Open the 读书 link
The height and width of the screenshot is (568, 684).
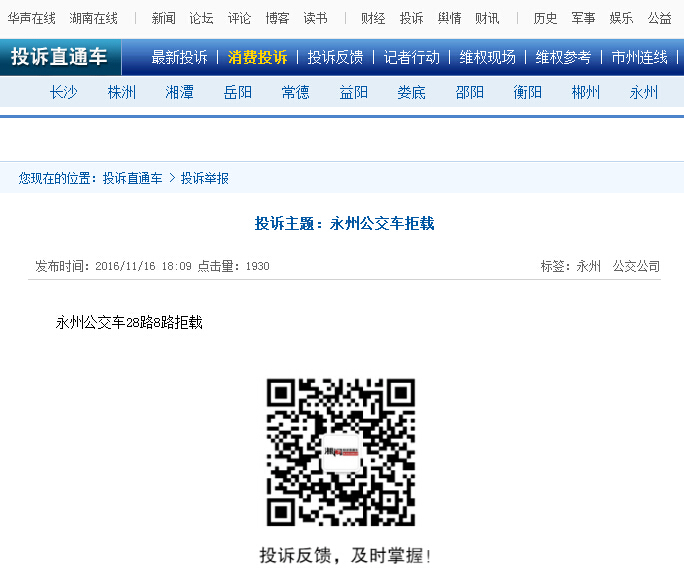(315, 18)
